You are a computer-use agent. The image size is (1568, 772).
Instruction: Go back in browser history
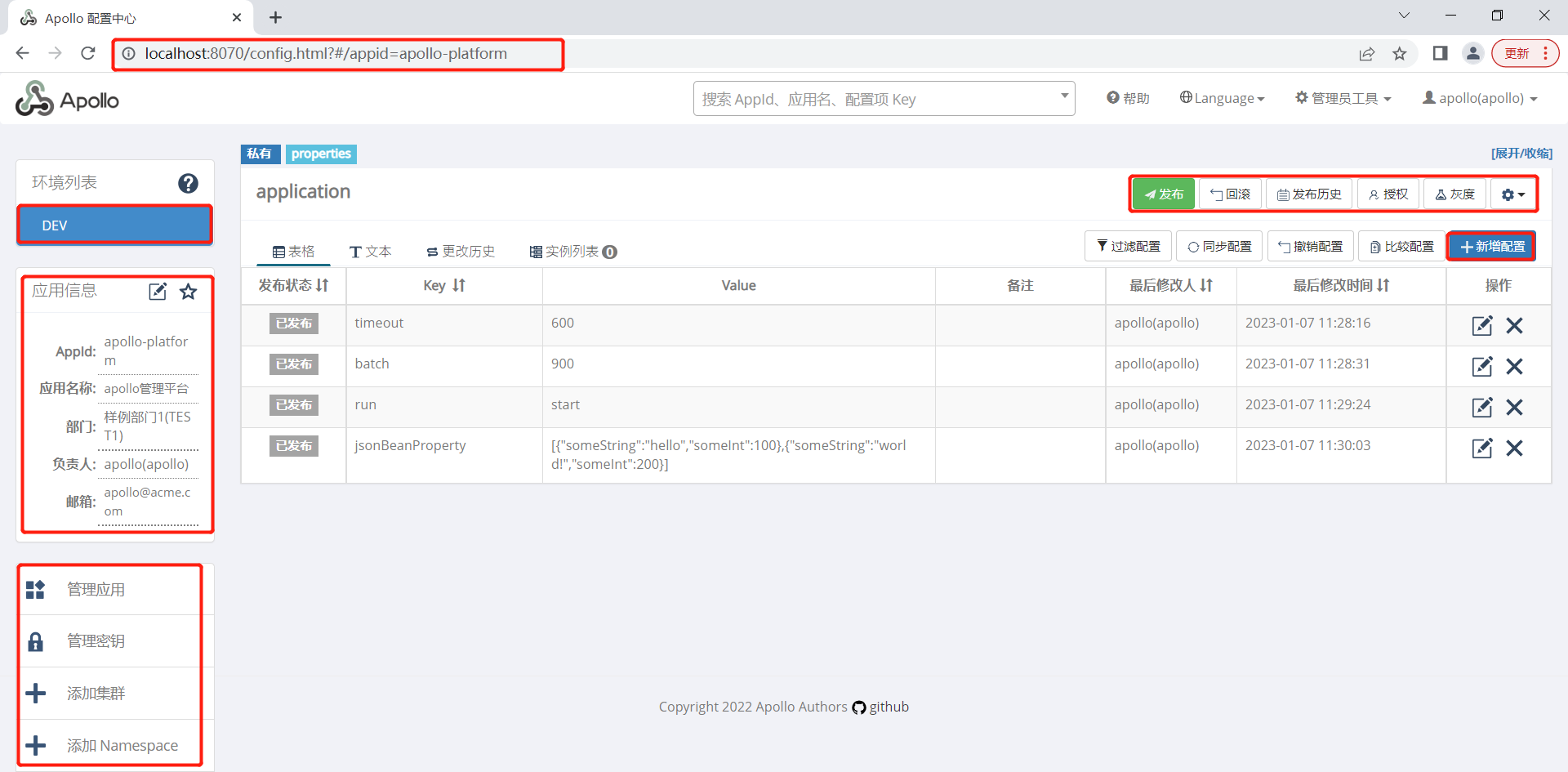[22, 53]
